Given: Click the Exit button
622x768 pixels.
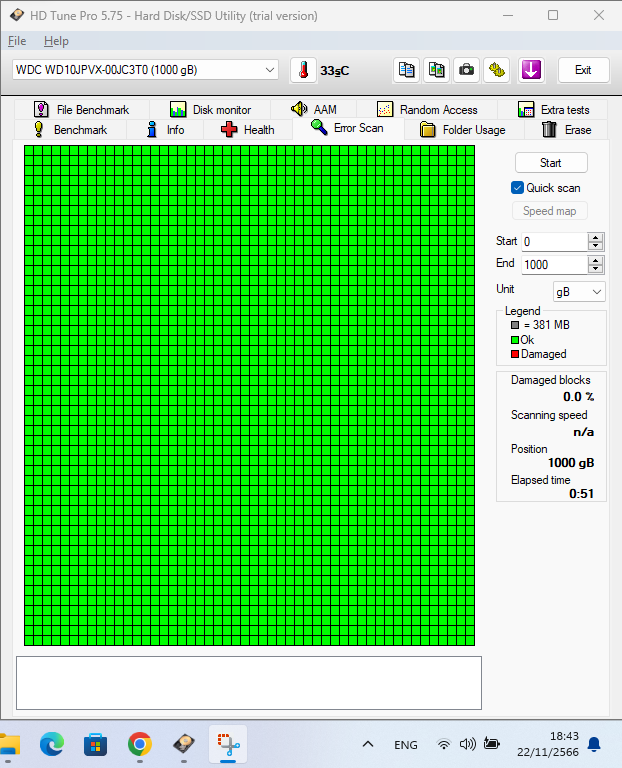Looking at the screenshot, I should coord(583,70).
